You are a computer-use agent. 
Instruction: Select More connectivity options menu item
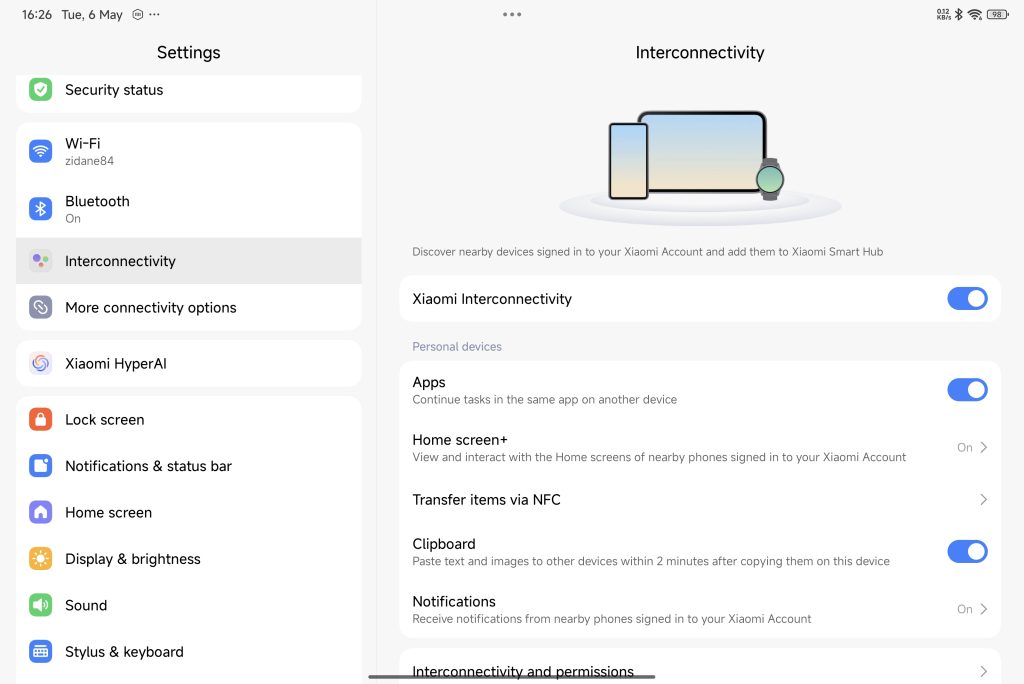[150, 308]
